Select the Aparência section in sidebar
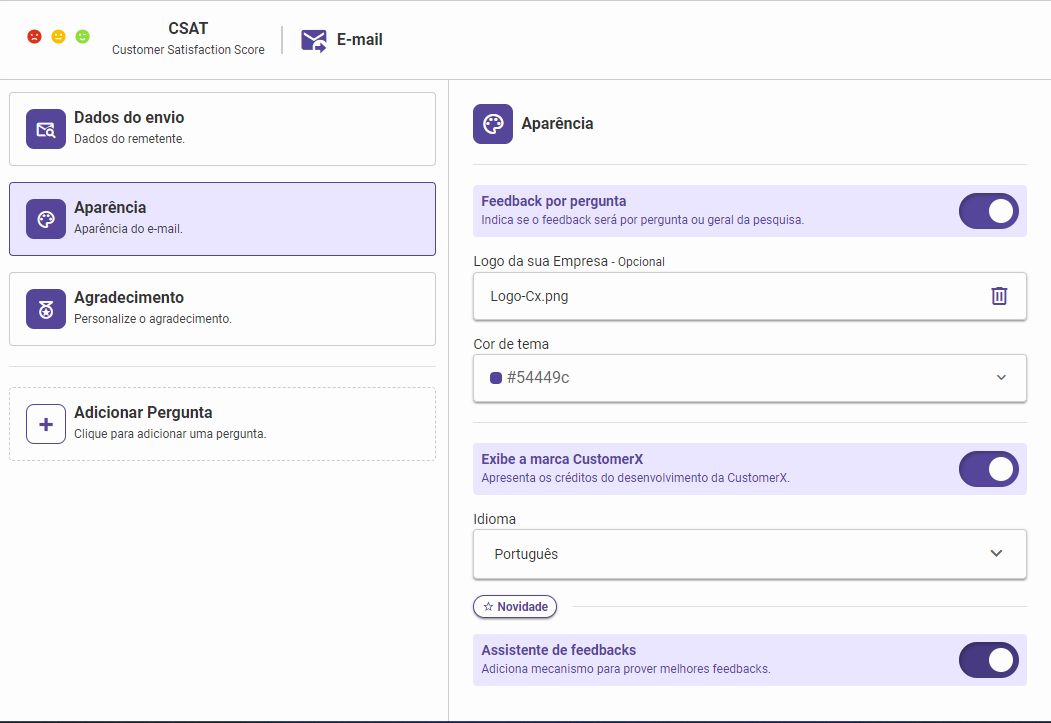Viewport: 1051px width, 723px height. click(x=222, y=219)
